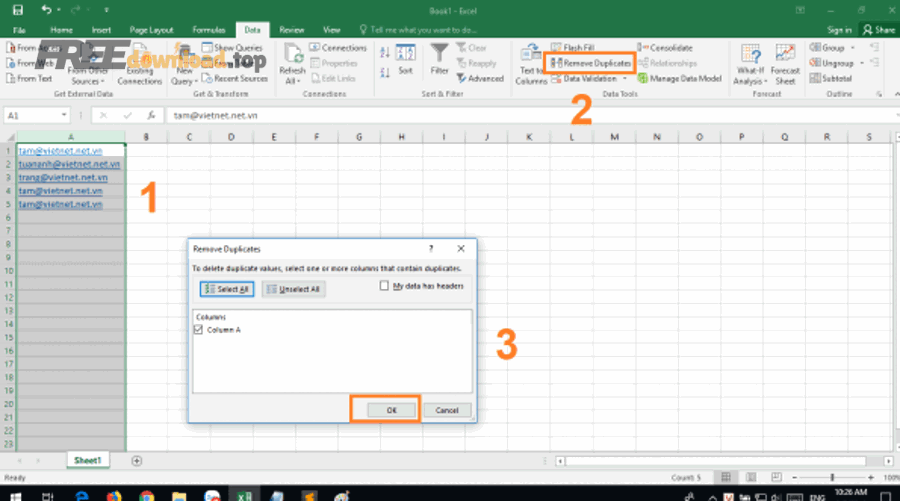Uncheck the Column A checkbox
The width and height of the screenshot is (900, 501).
tap(198, 330)
